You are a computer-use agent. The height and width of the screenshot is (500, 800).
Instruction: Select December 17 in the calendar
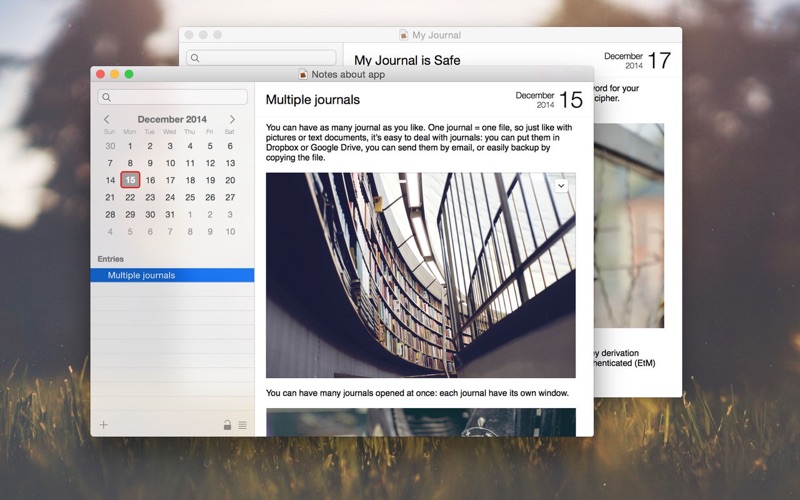click(170, 180)
